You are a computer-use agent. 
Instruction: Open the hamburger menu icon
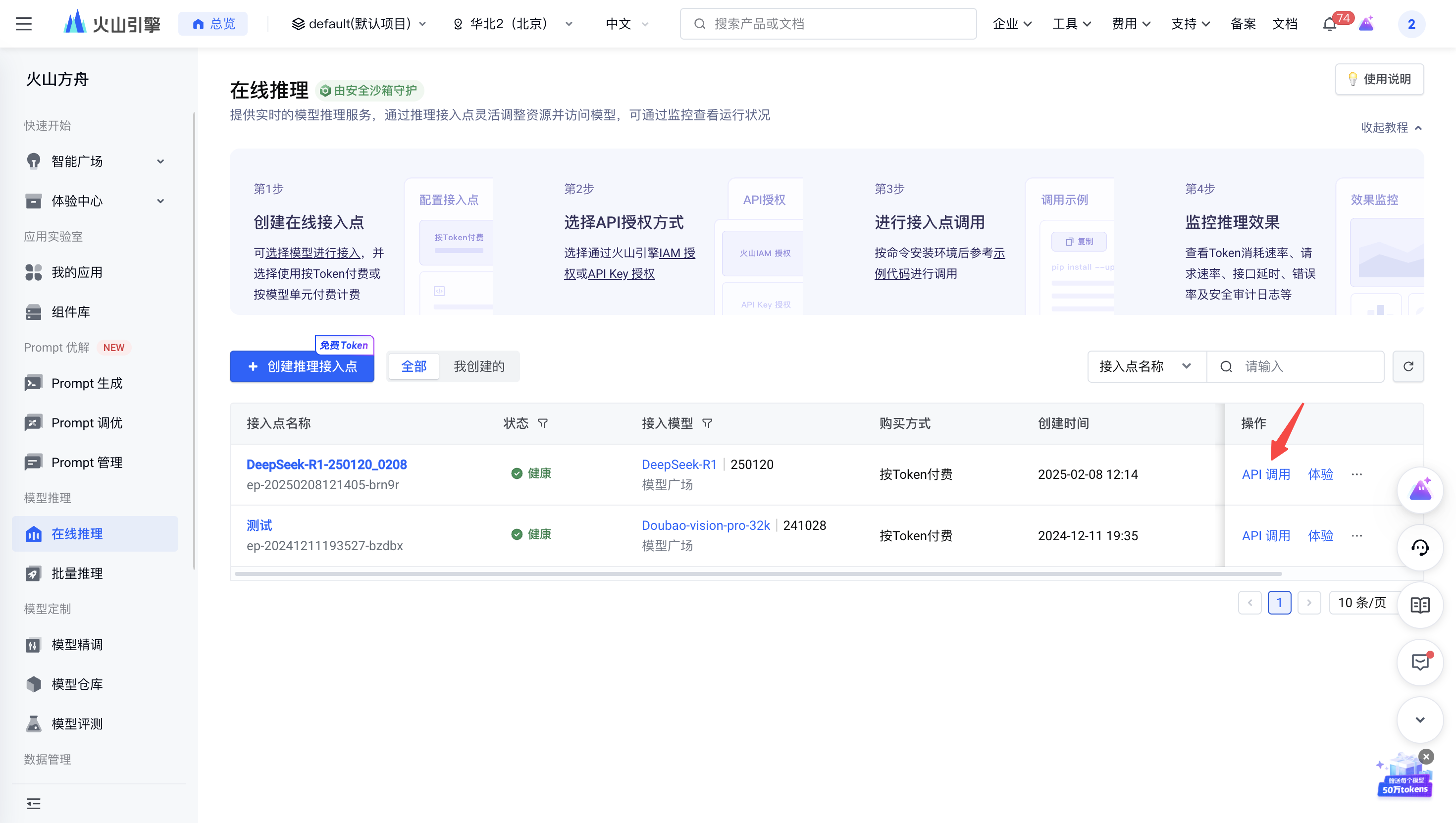pyautogui.click(x=24, y=24)
